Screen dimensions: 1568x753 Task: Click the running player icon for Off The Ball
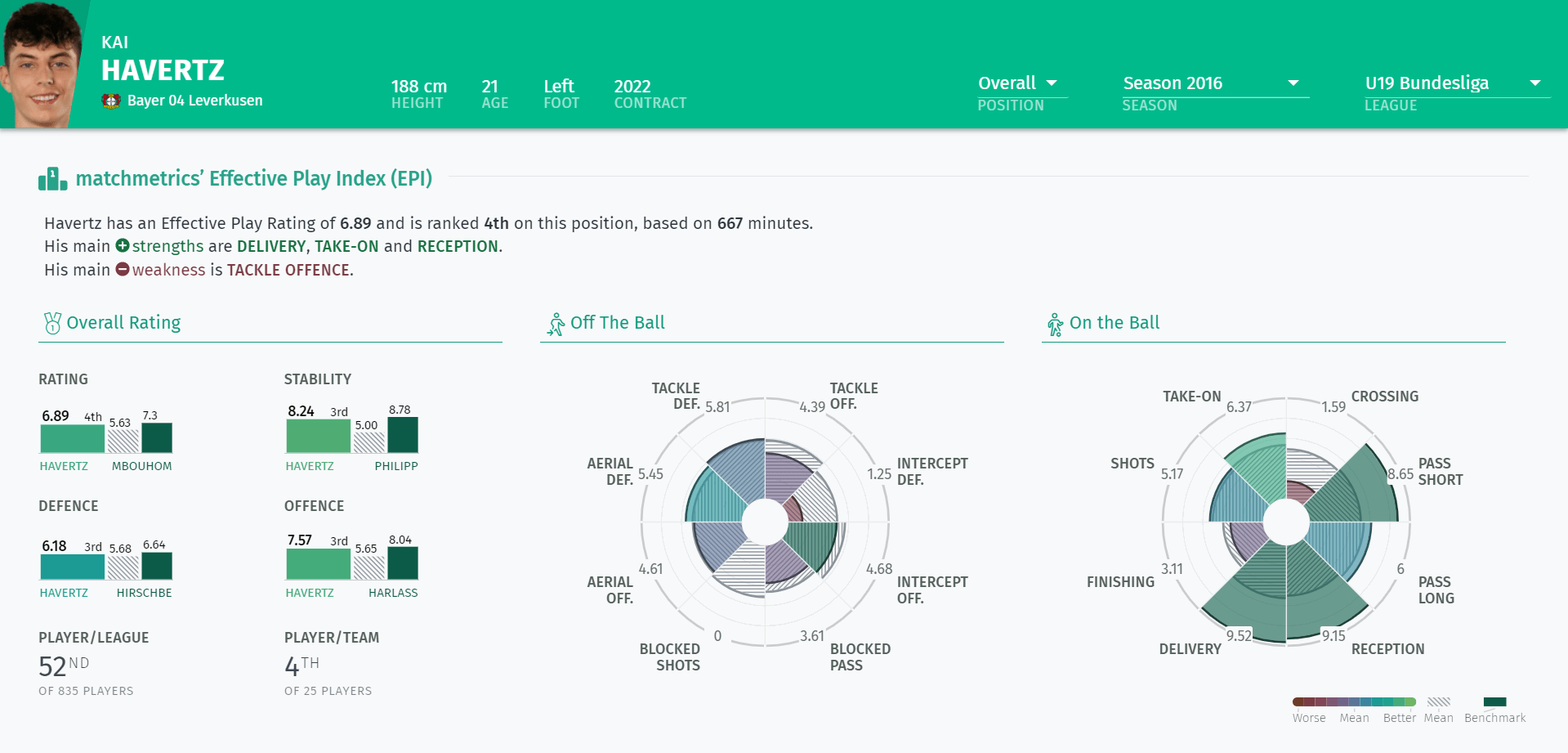556,324
